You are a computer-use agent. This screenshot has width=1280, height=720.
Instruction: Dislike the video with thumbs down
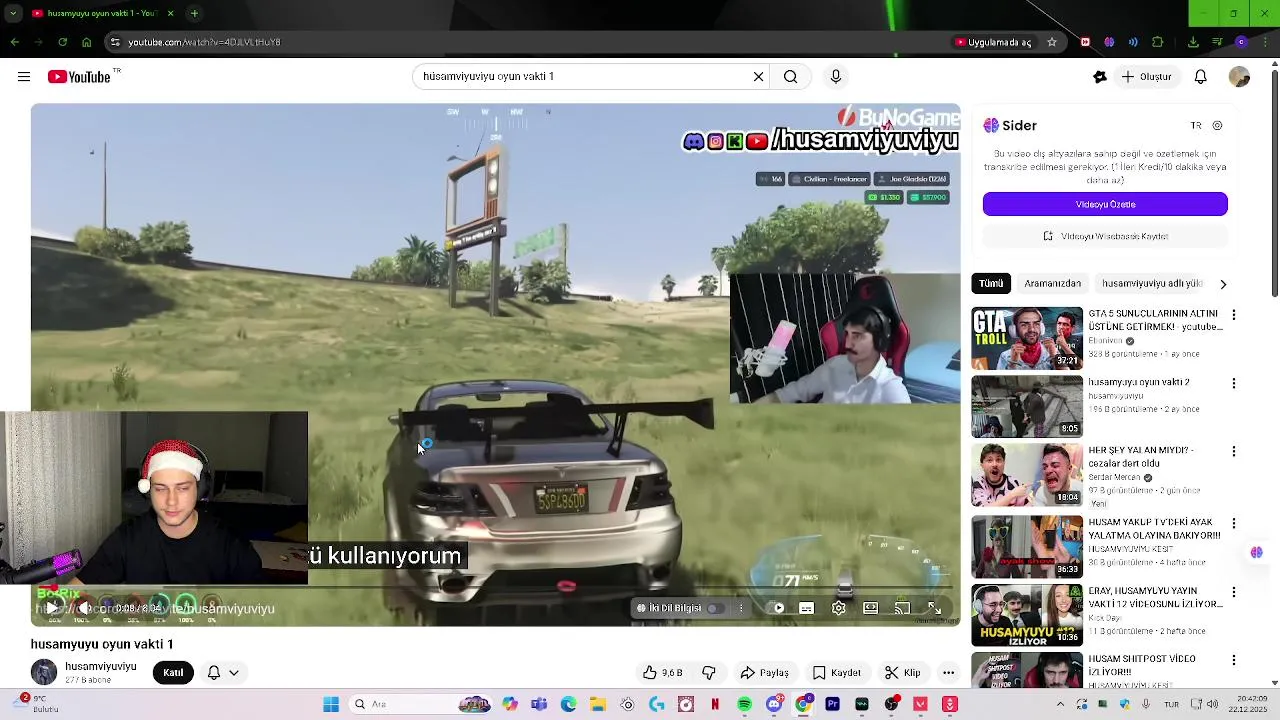point(709,673)
